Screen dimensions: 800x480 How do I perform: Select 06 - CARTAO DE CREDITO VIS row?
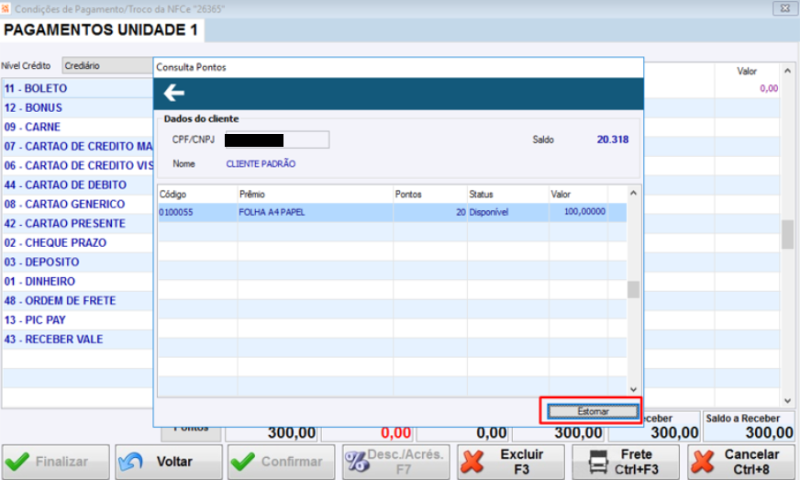tap(78, 166)
